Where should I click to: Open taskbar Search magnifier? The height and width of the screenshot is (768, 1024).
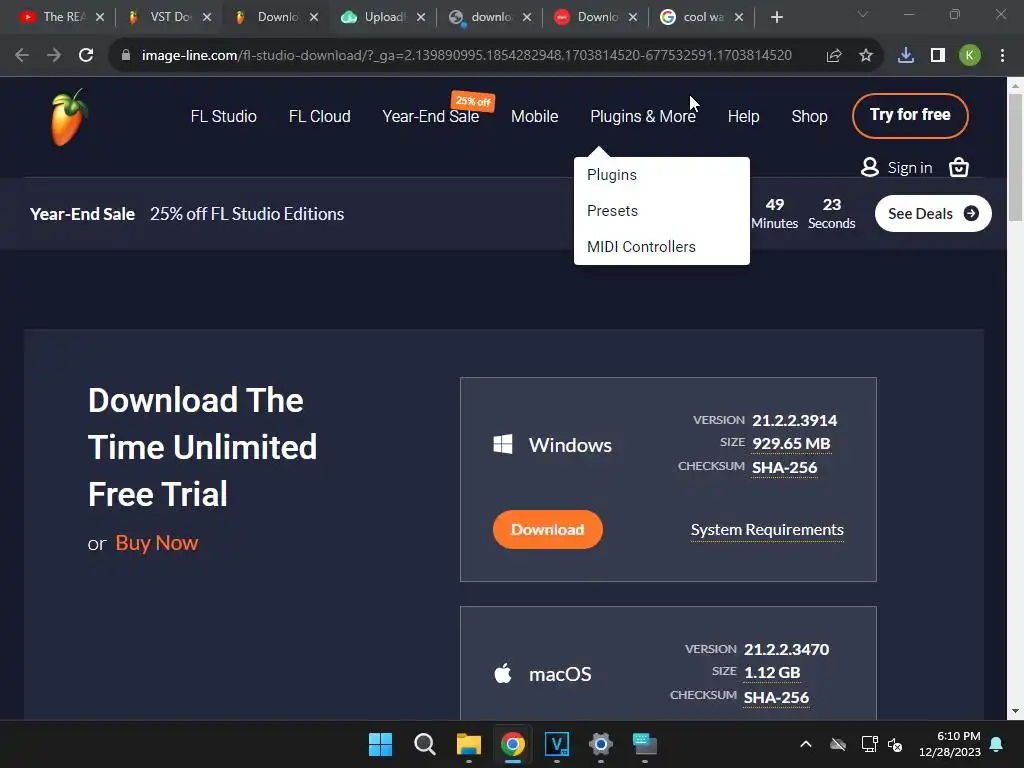[424, 744]
